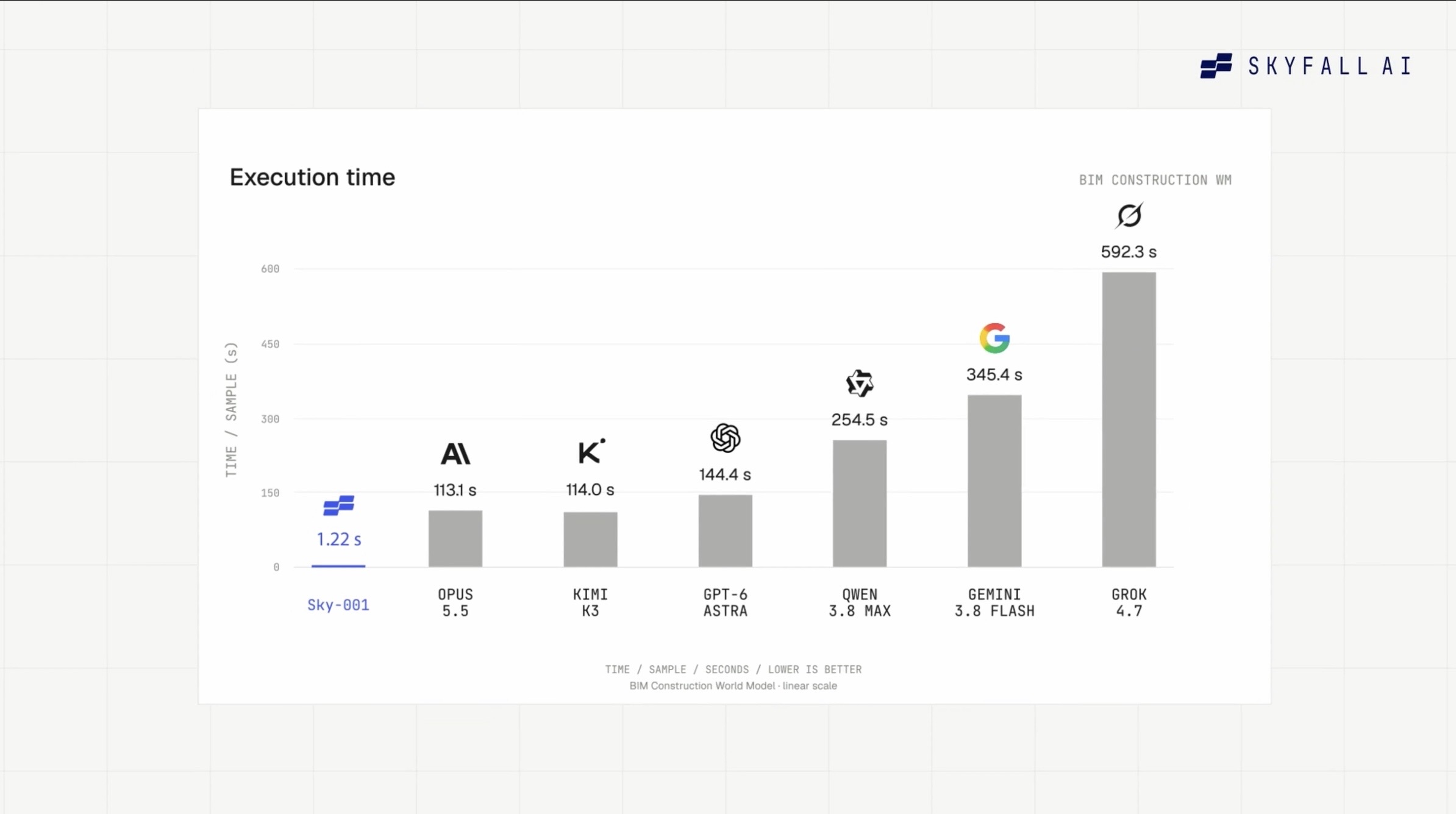Click the BIM Construction World Model caption
This screenshot has width=1456, height=814.
733,686
